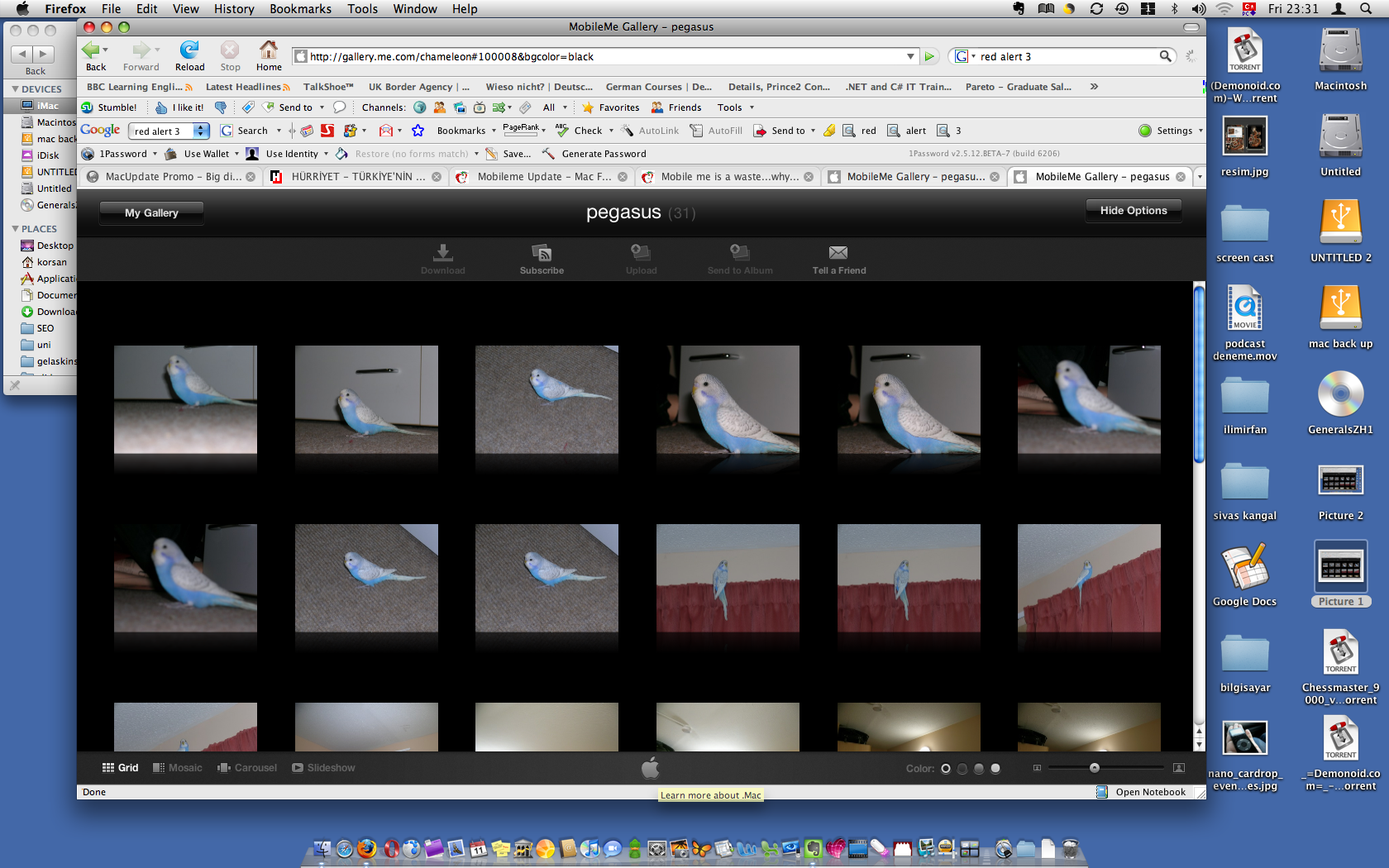Click Latest Headlines bookmark feed
The width and height of the screenshot is (1389, 868).
pos(246,87)
